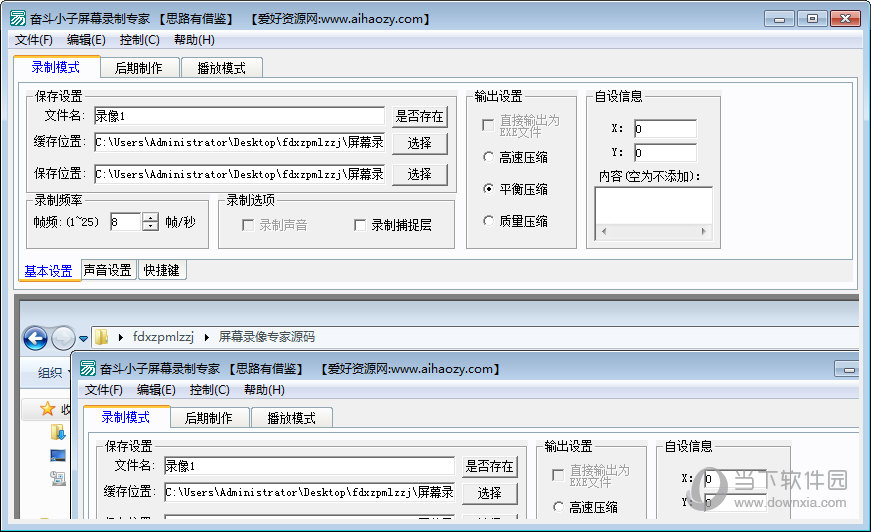Image resolution: width=871 pixels, height=532 pixels.
Task: Open 编辑(E) menu in lower window
Action: (x=156, y=390)
